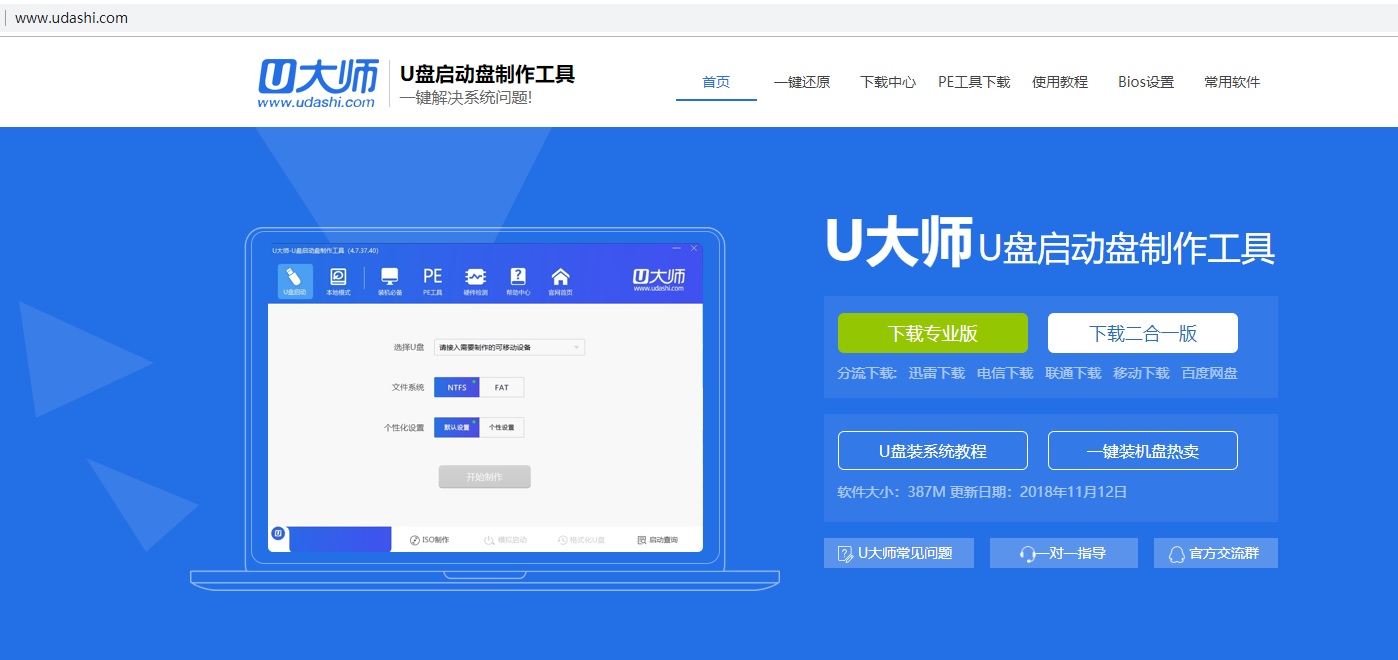Expand the 选择U盘 device dropdown

point(509,347)
